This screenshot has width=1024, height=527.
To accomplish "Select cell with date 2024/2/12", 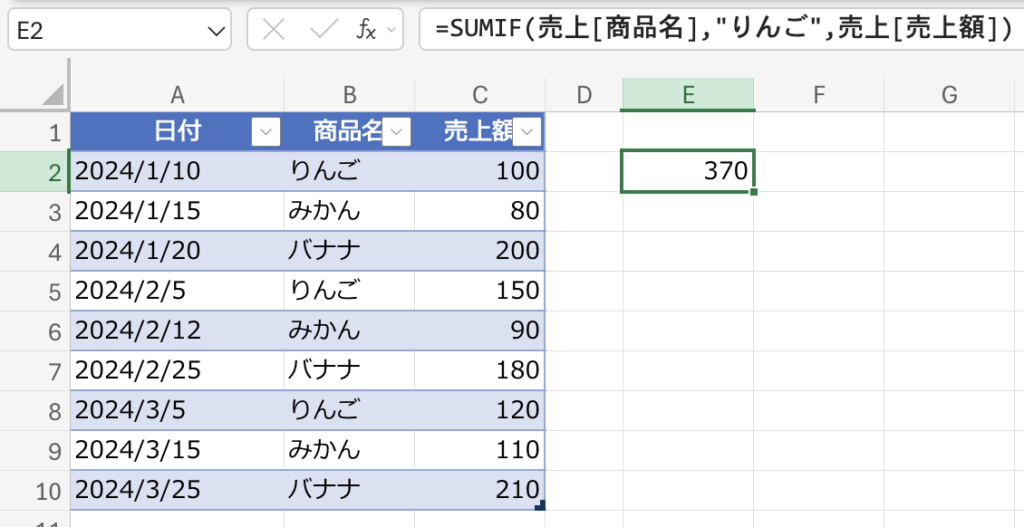I will (176, 331).
